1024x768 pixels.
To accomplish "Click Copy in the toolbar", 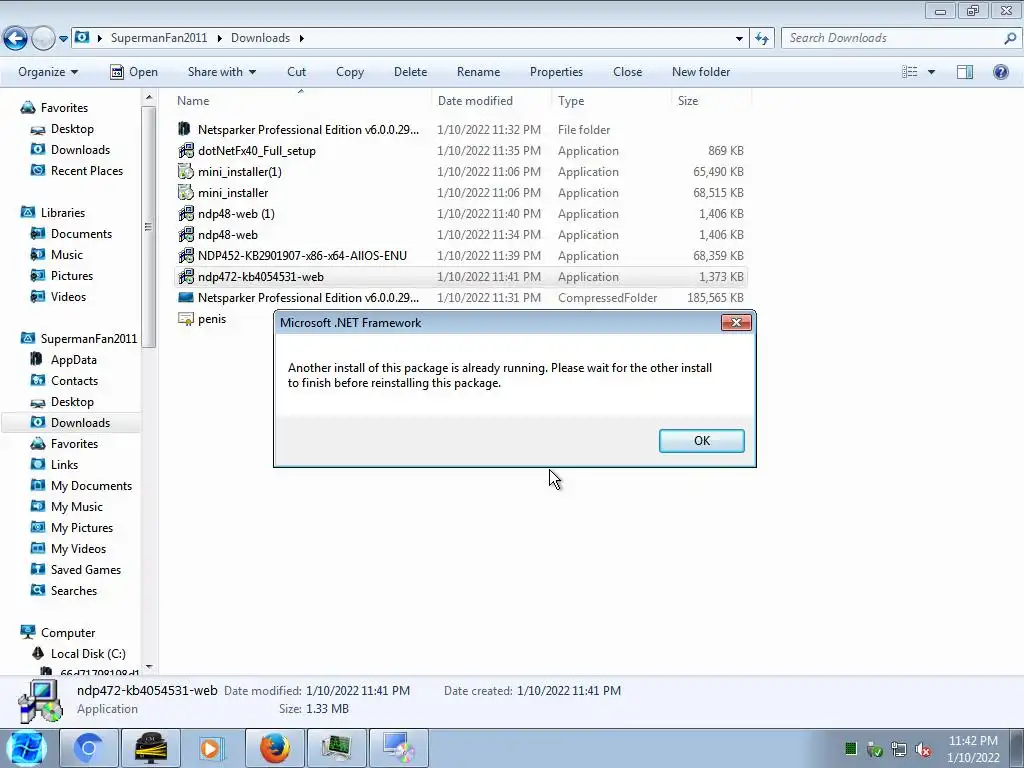I will (350, 72).
